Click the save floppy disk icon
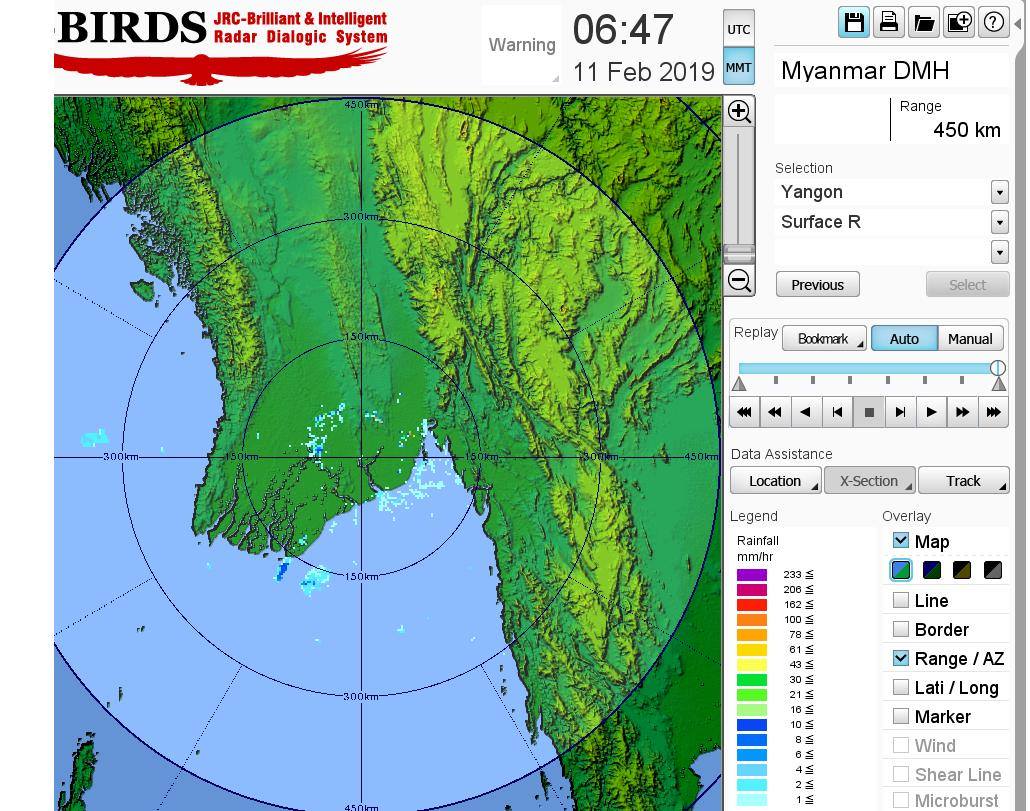The height and width of the screenshot is (811, 1030). tap(854, 22)
